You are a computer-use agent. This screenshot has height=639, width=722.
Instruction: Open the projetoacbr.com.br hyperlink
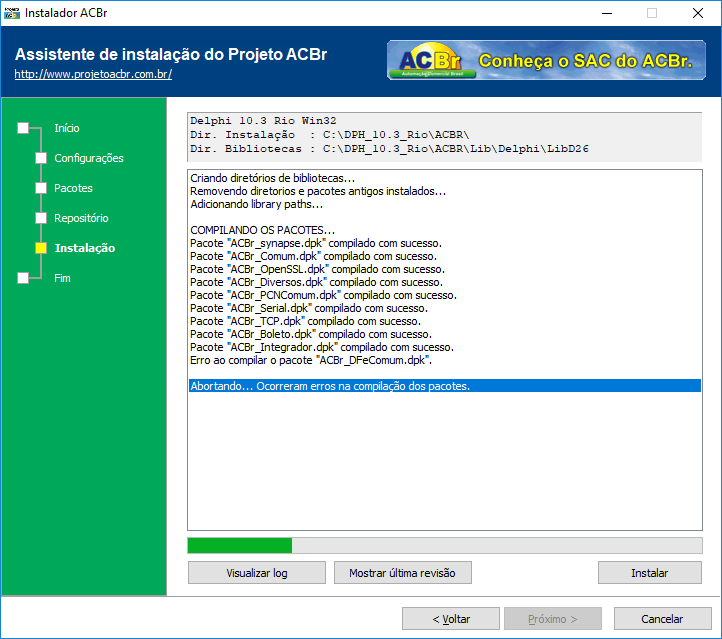pos(93,74)
